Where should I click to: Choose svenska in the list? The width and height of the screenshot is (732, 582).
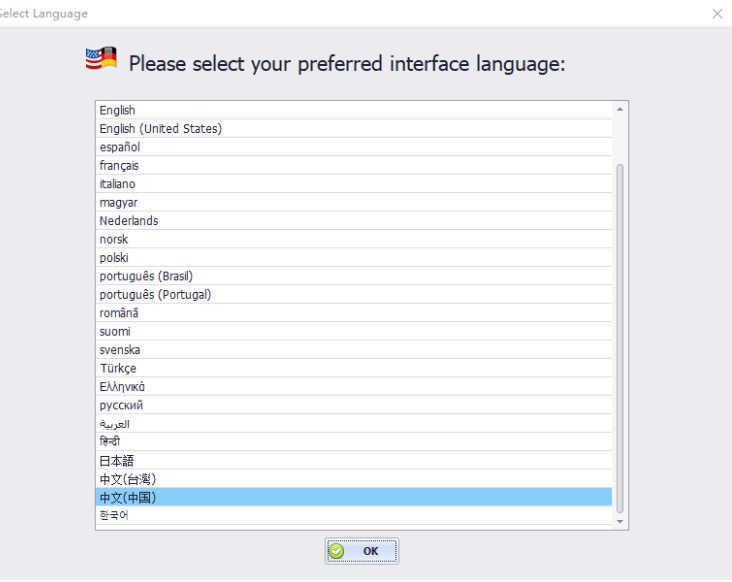[353, 350]
